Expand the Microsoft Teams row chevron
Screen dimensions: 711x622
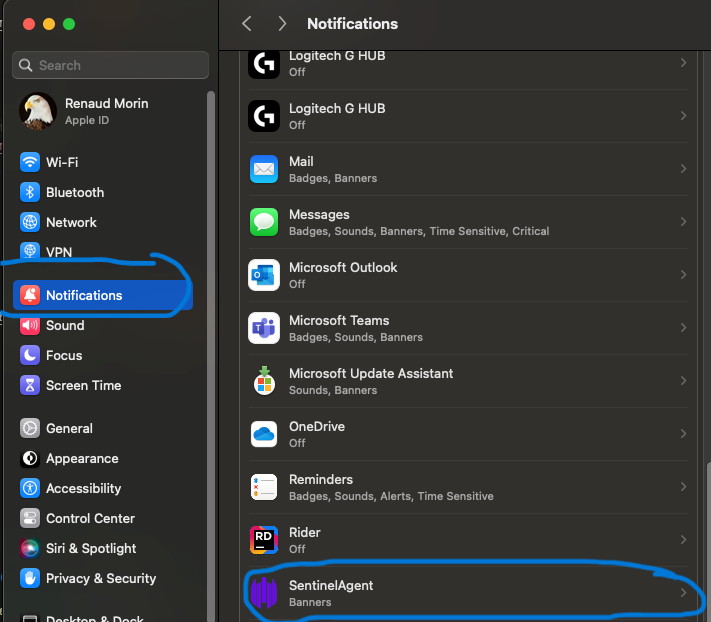683,328
